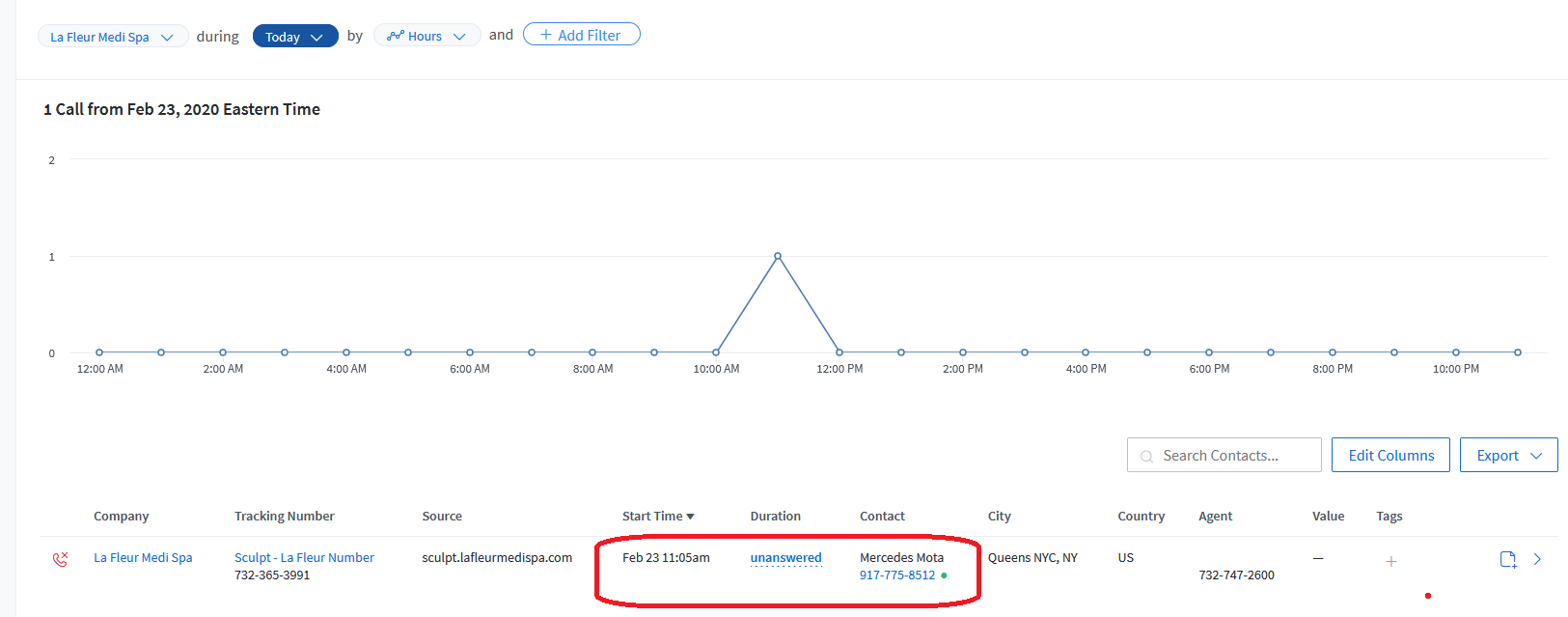Open the Export dropdown

(1508, 455)
